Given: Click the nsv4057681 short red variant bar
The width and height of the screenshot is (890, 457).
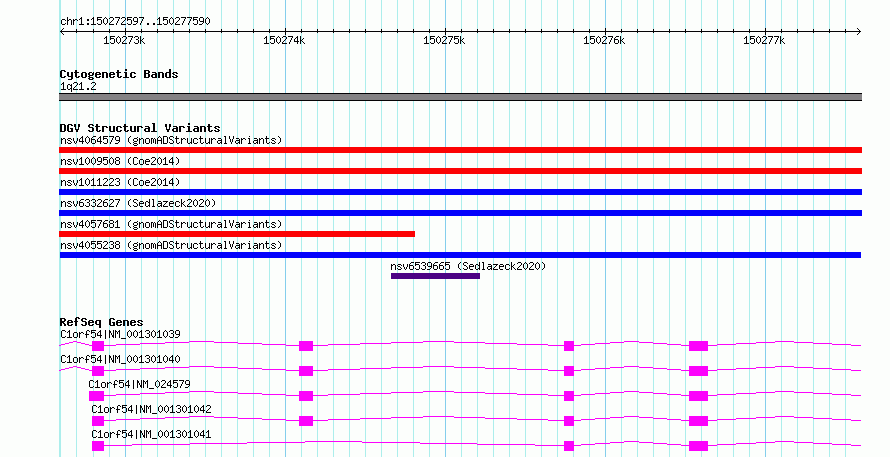Looking at the screenshot, I should (x=237, y=234).
